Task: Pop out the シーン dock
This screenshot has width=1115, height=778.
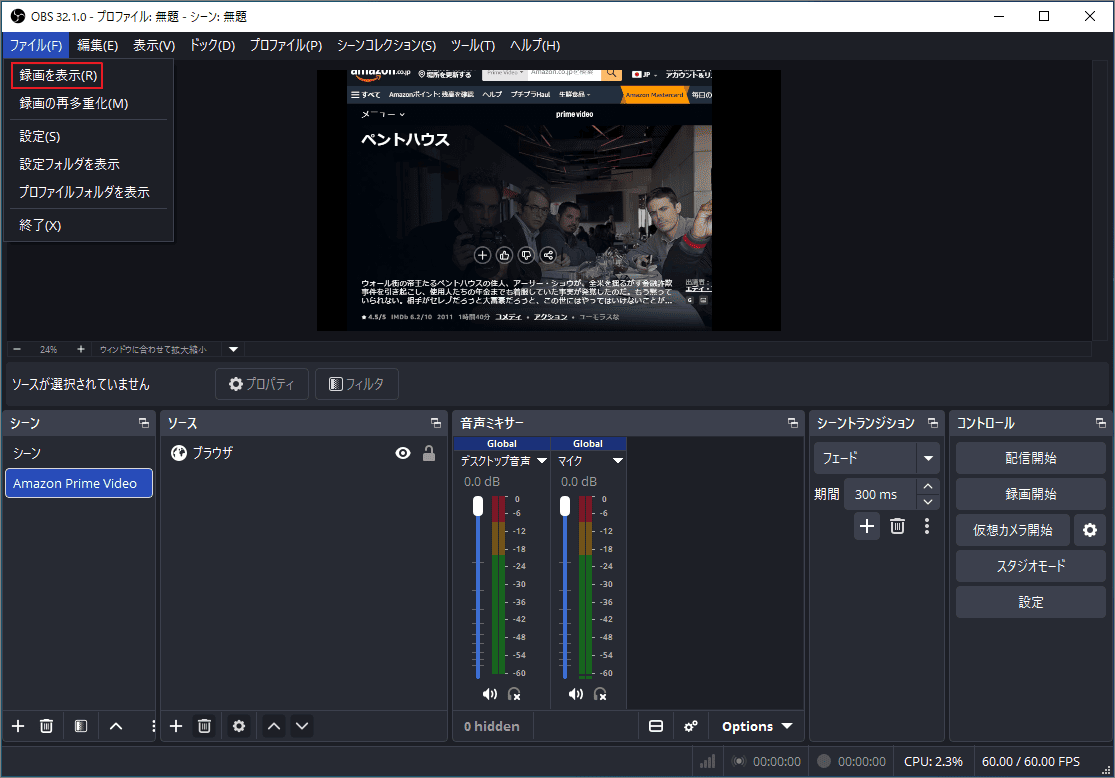Action: [144, 423]
